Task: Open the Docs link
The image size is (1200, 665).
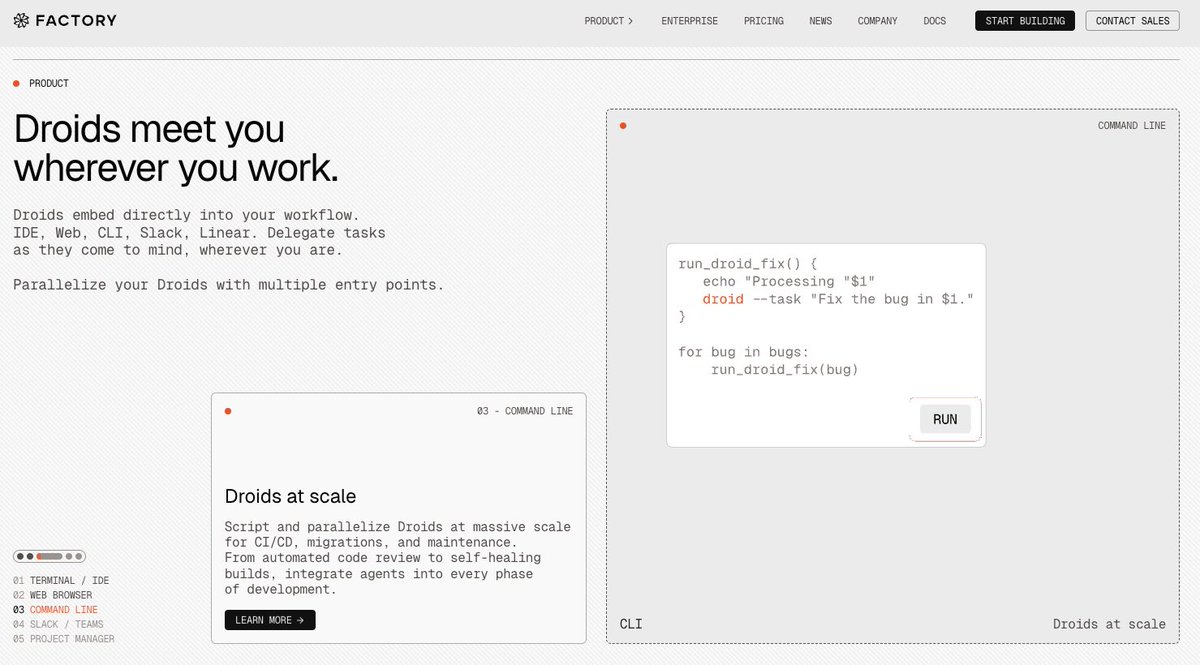Action: tap(935, 21)
